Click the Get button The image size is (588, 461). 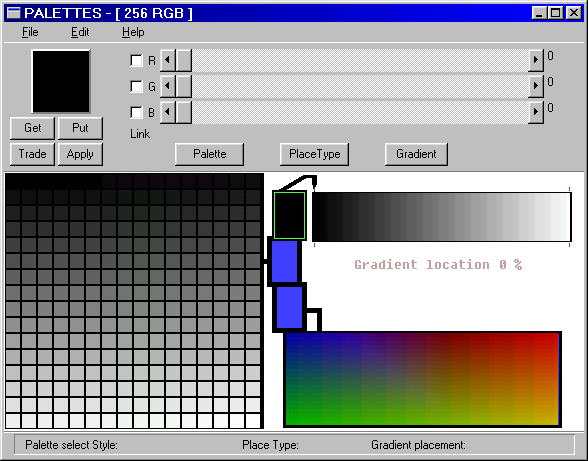[x=33, y=128]
